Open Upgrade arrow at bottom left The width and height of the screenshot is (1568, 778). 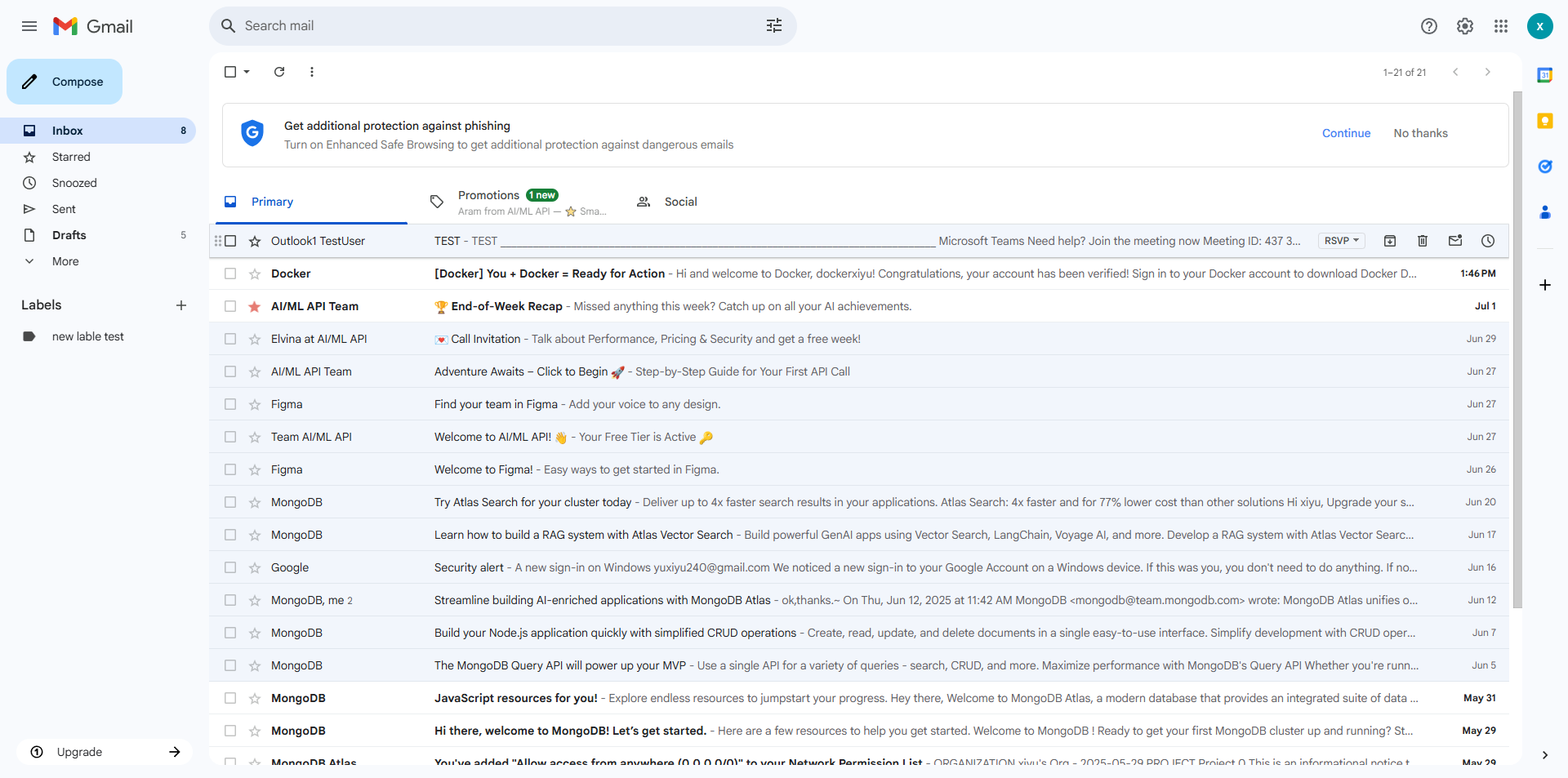(174, 752)
